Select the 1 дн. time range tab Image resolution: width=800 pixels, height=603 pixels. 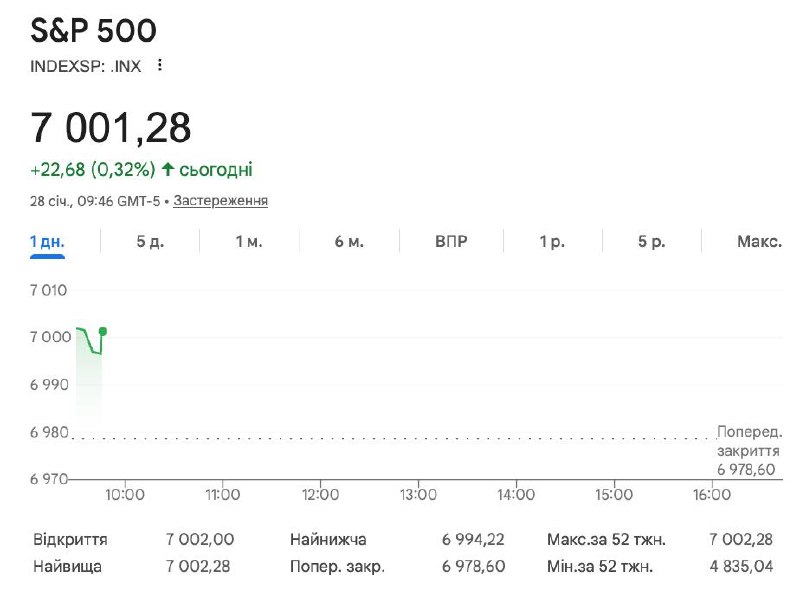click(x=47, y=242)
